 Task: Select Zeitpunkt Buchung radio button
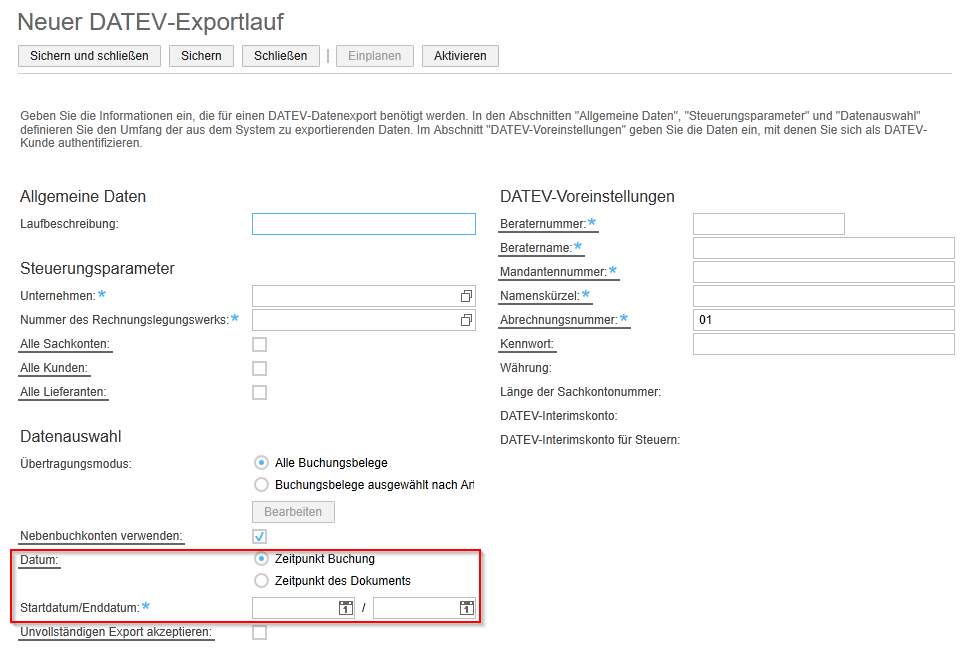point(261,559)
